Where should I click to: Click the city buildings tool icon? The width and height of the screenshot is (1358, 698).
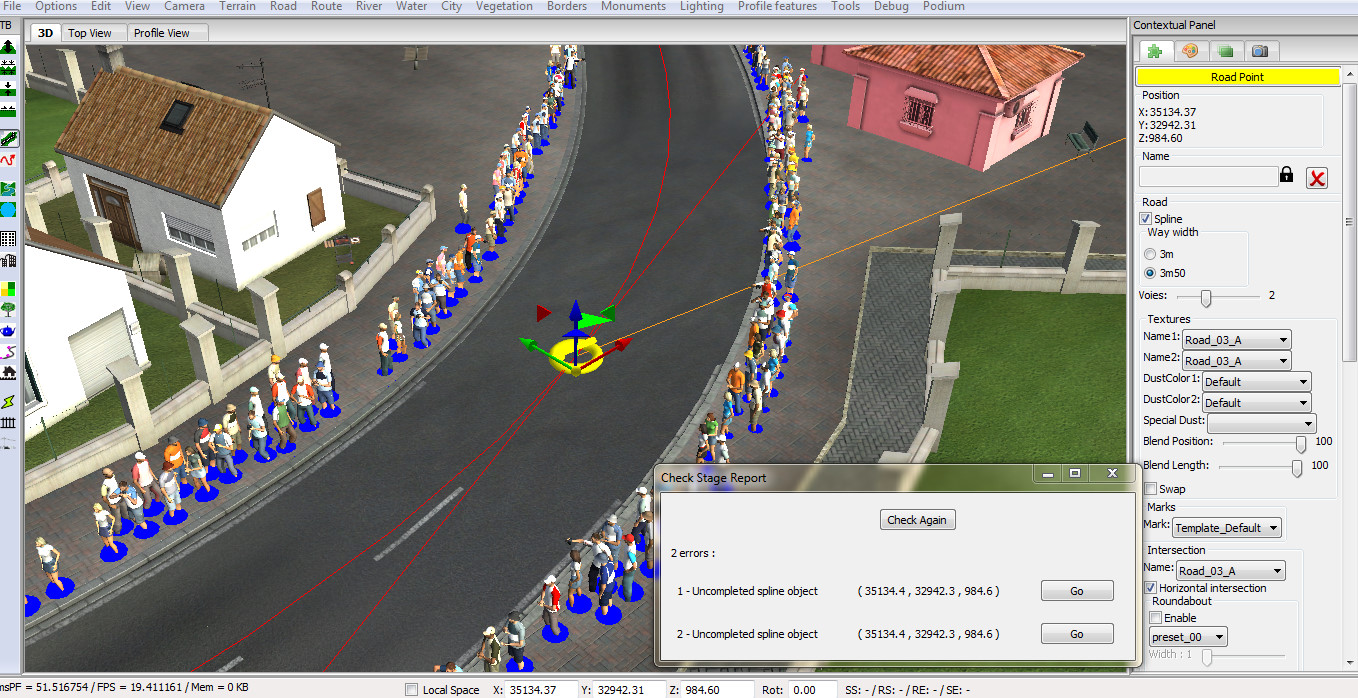click(x=9, y=261)
